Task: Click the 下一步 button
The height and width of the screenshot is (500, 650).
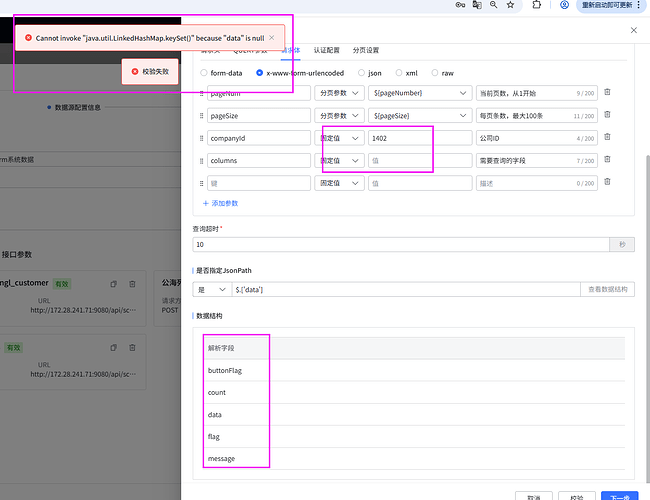Action: point(620,497)
